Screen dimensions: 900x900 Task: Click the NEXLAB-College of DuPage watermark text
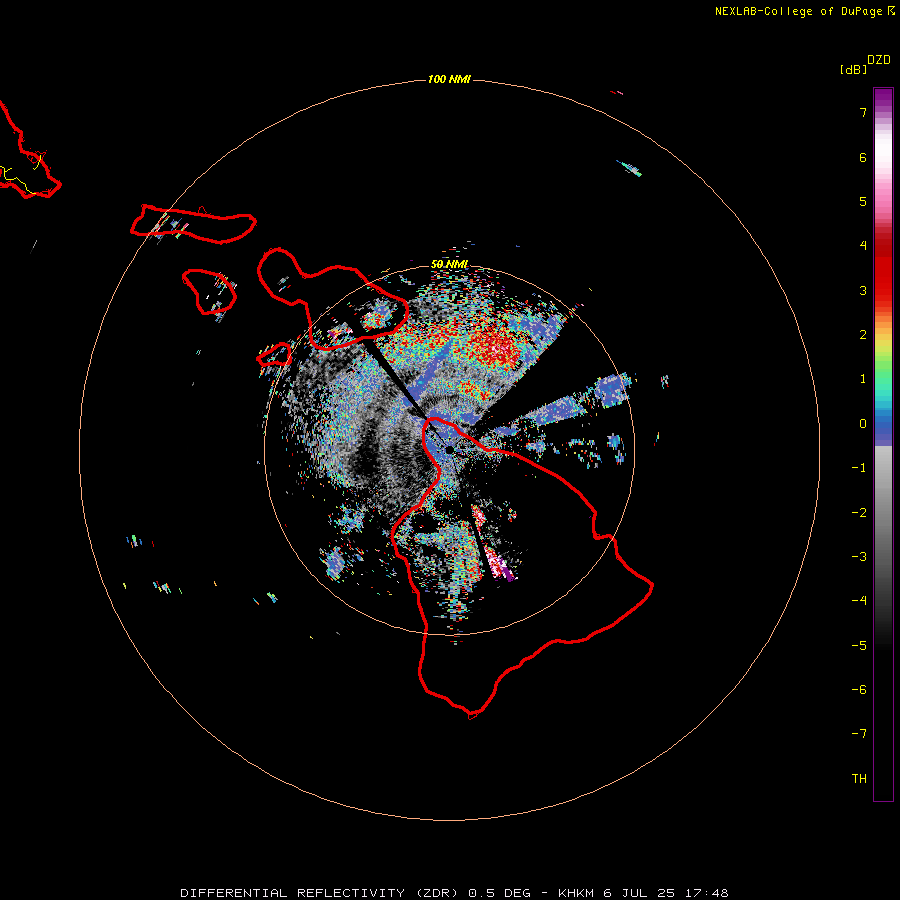(798, 11)
